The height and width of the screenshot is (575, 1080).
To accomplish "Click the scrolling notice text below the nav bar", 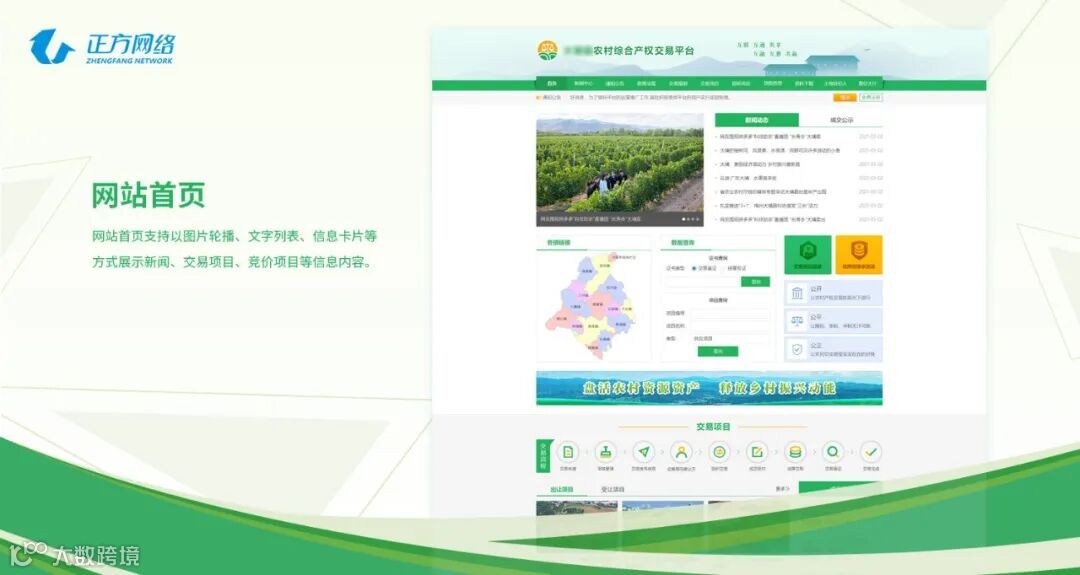I will 650,98.
